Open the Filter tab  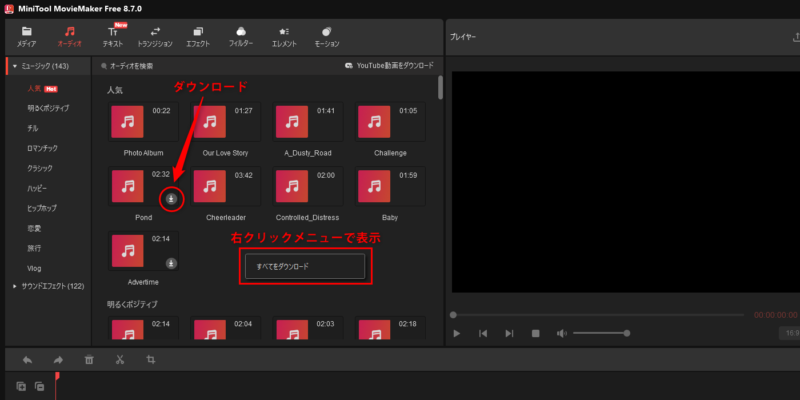(241, 37)
